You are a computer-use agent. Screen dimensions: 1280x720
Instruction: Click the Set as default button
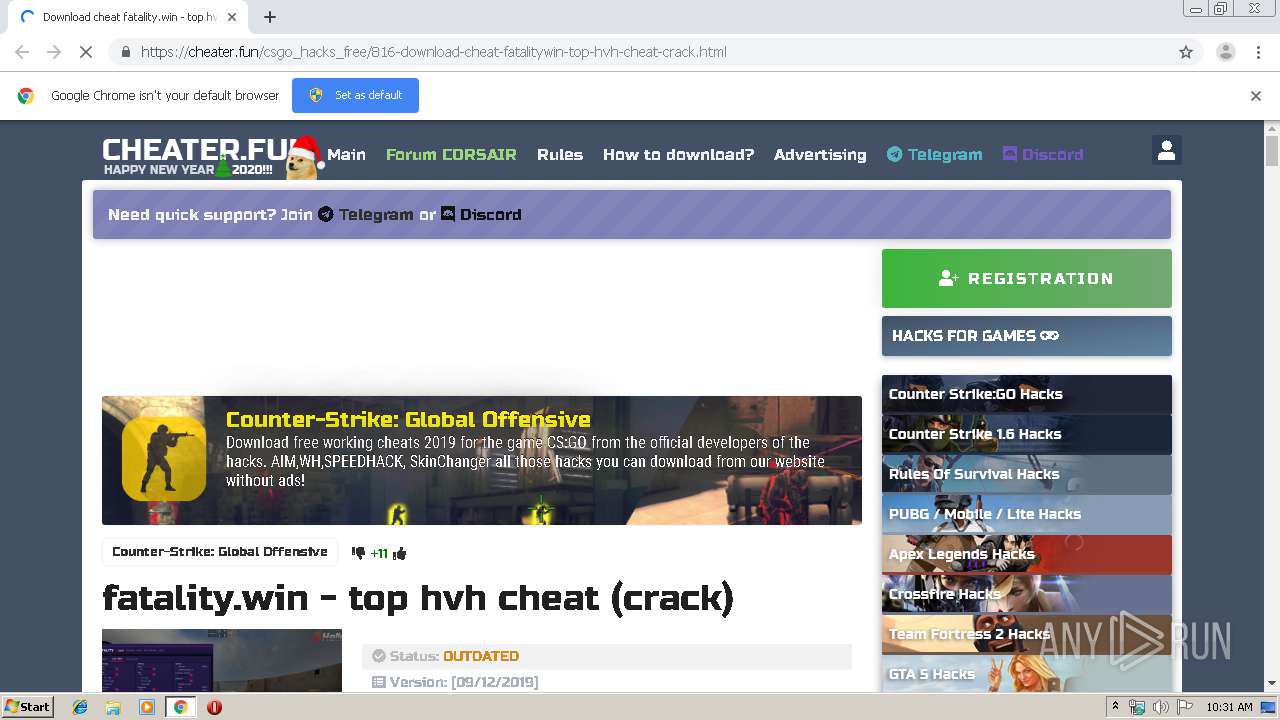coord(355,95)
